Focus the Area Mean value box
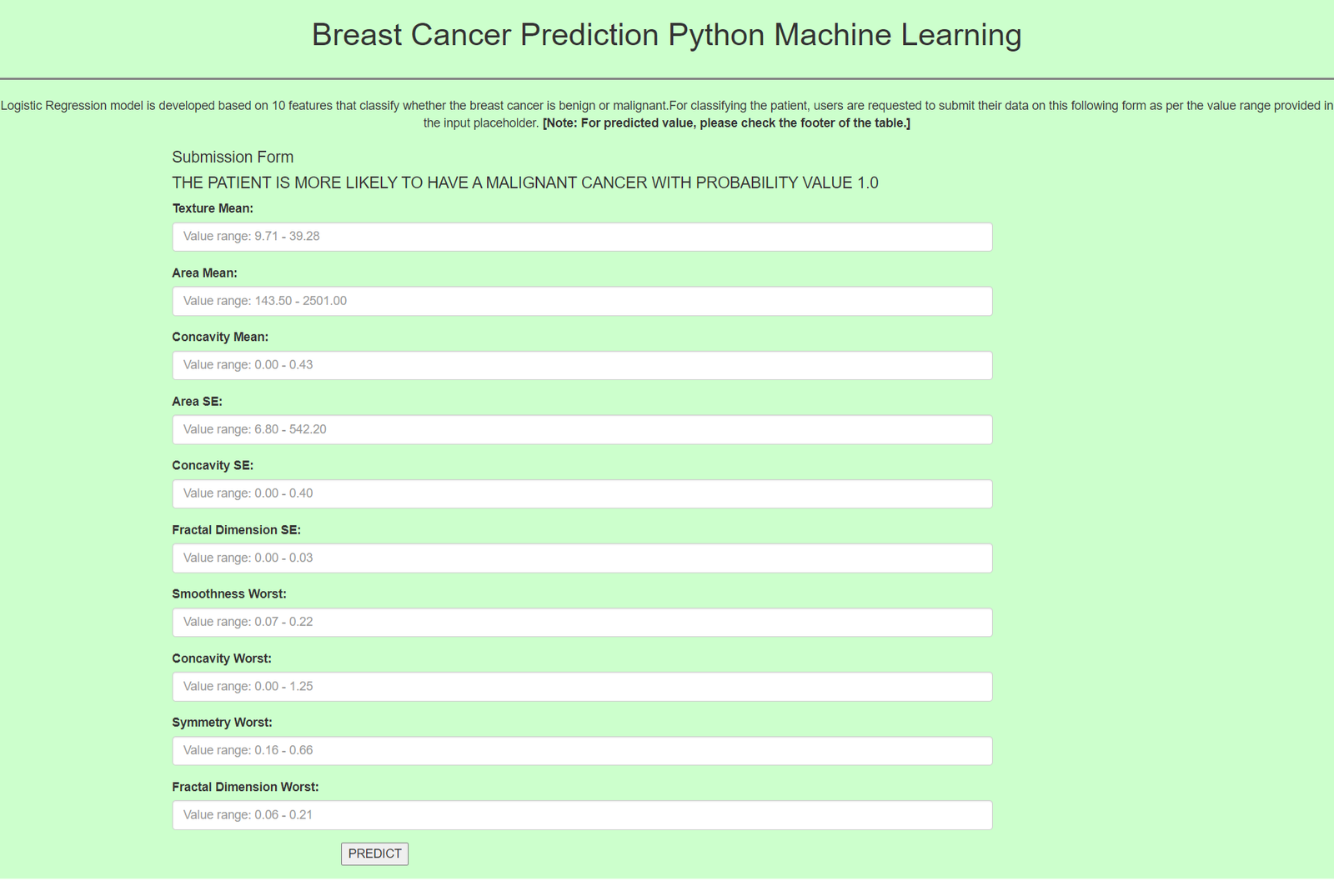1334x896 pixels. tap(582, 301)
